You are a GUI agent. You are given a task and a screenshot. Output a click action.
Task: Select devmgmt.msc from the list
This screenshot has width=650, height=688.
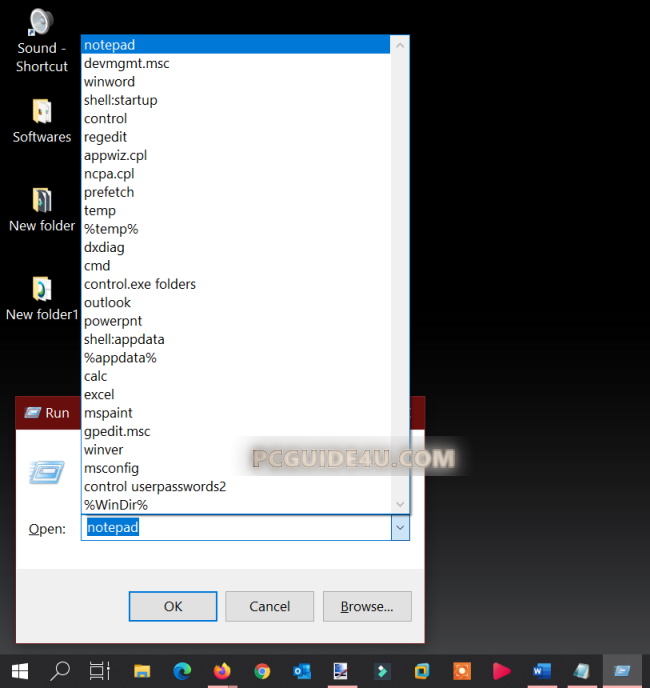pos(236,63)
